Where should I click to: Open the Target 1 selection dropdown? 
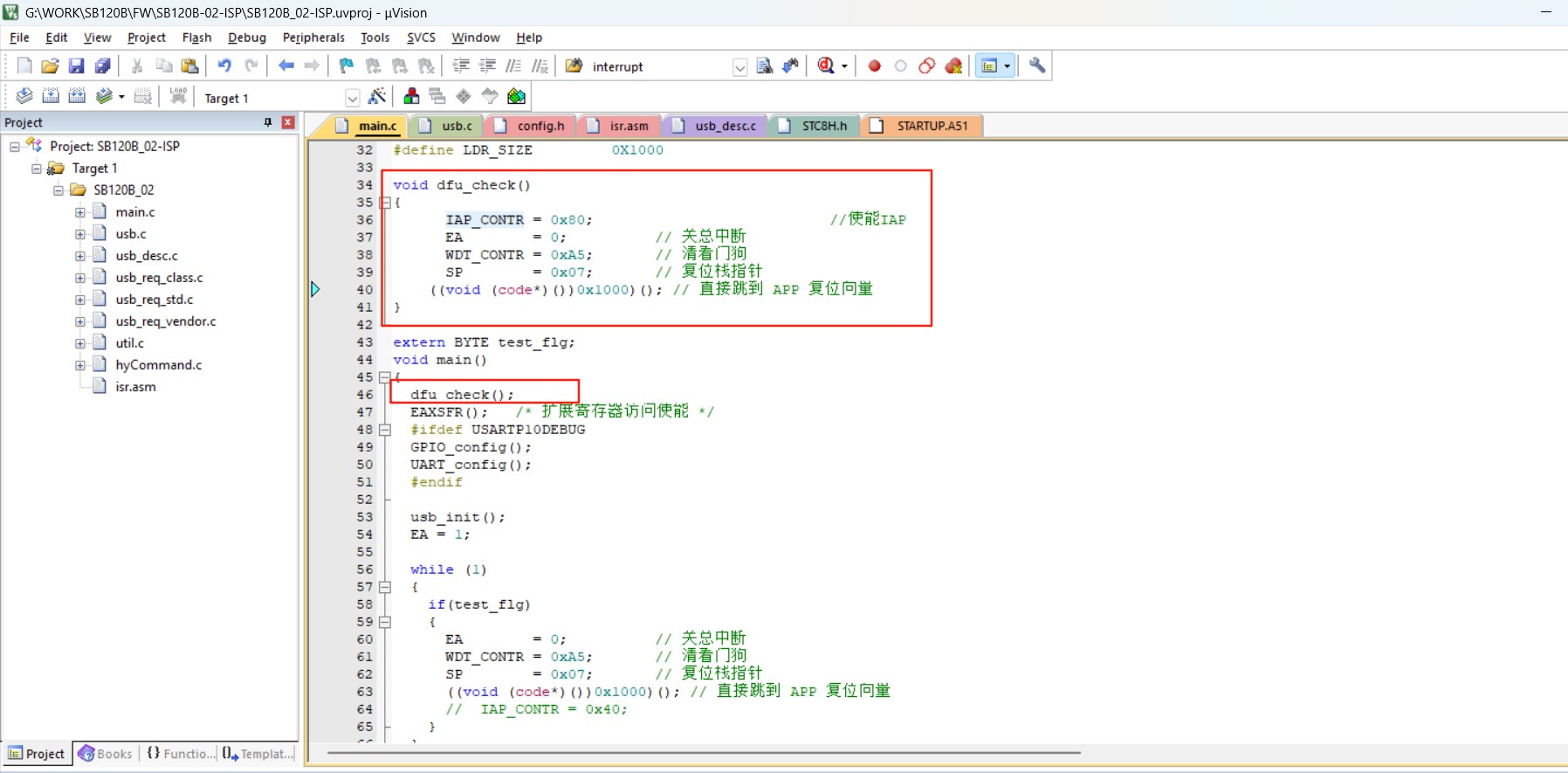[352, 98]
